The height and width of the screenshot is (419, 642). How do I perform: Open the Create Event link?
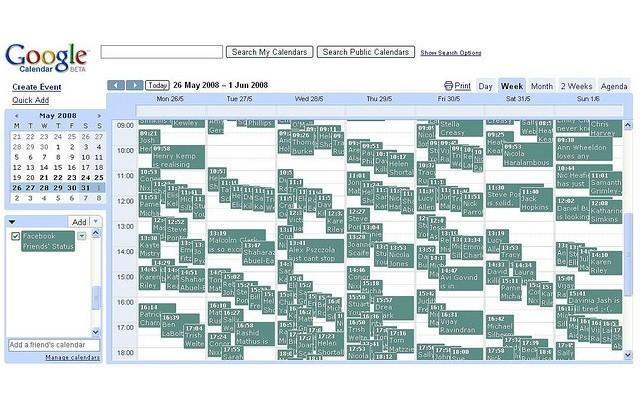pos(37,88)
